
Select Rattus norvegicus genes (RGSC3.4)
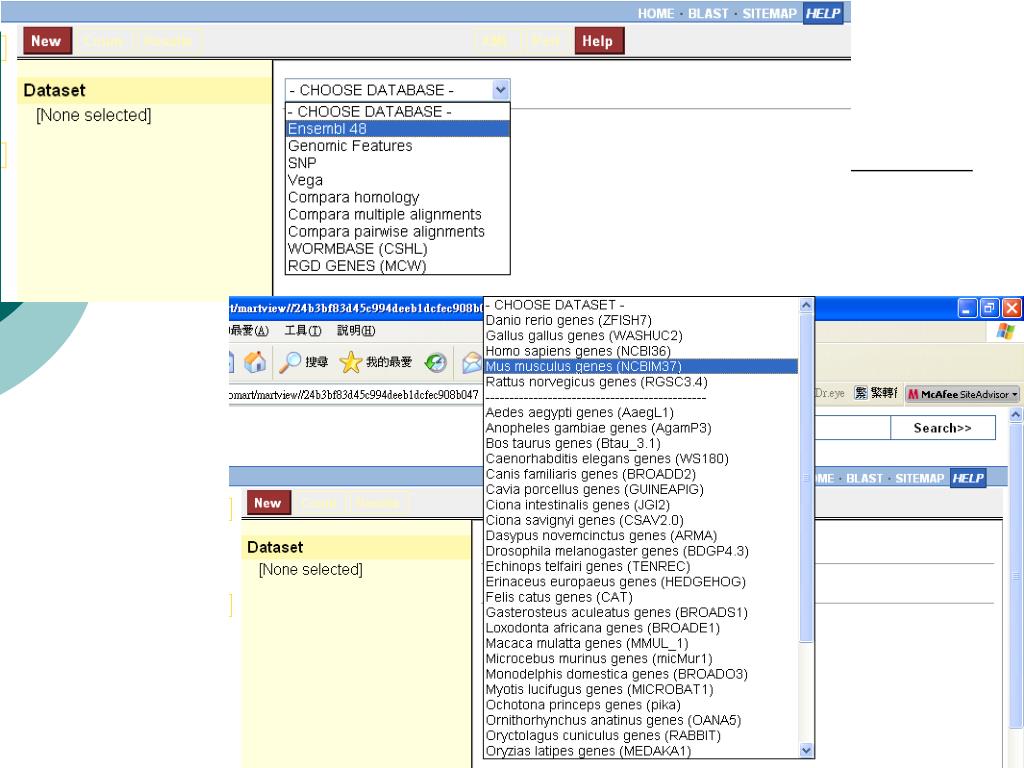[x=641, y=381]
